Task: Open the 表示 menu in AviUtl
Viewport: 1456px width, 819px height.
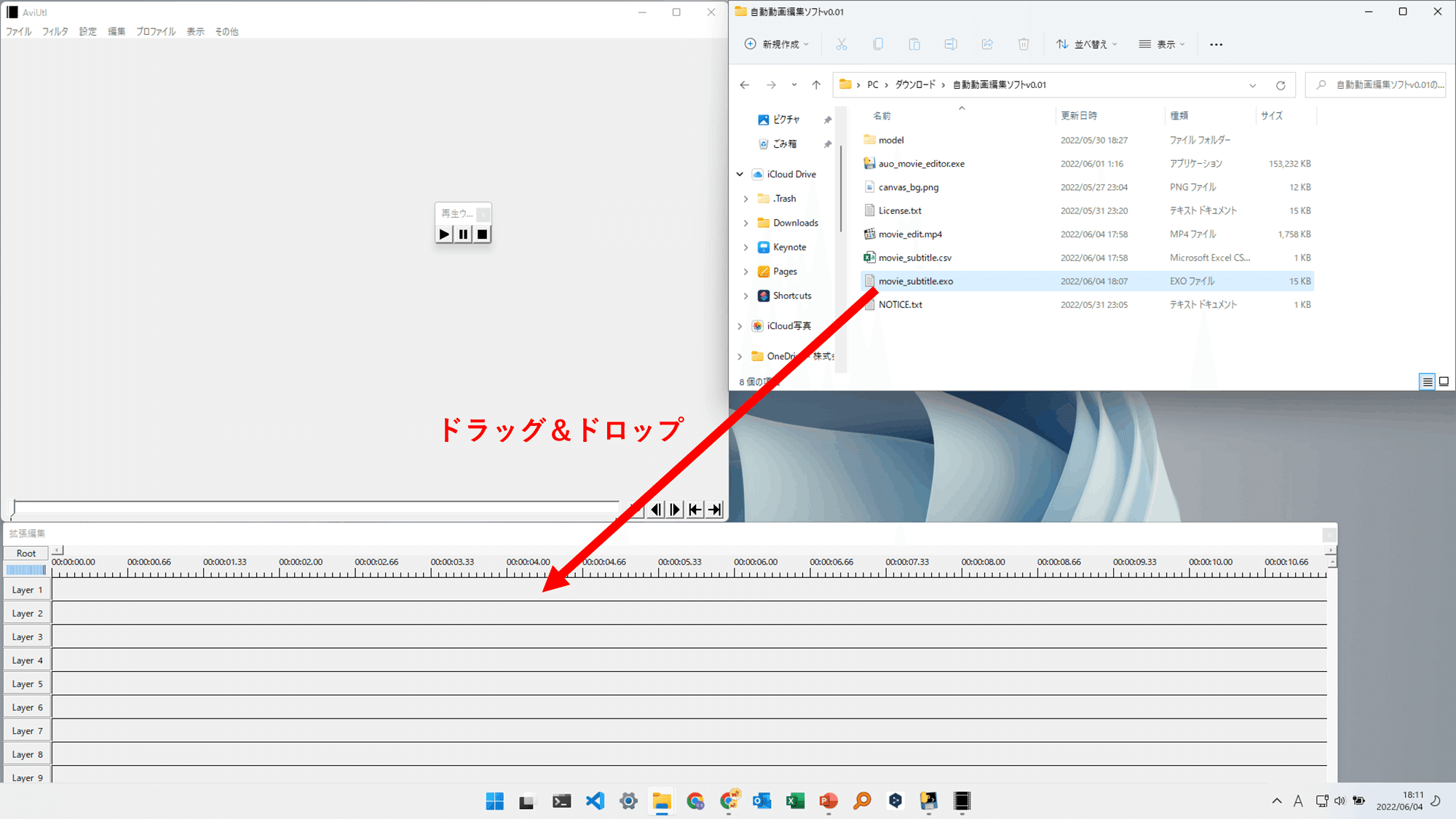Action: (195, 31)
